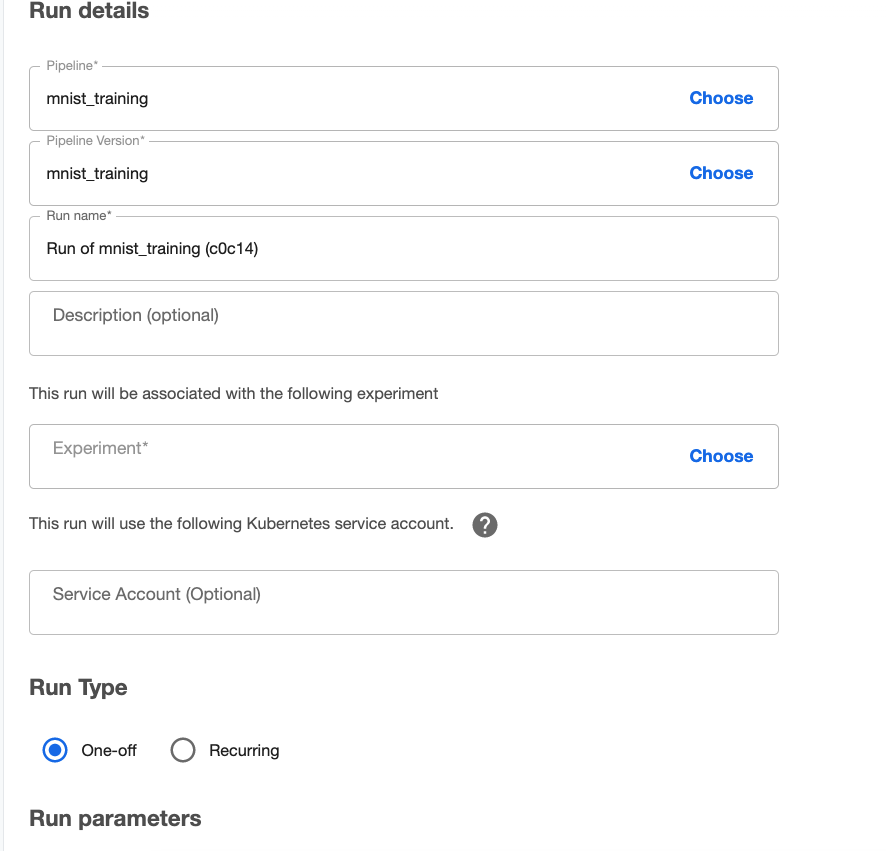Open the Pipeline Version chooser
The image size is (886, 851).
click(721, 173)
